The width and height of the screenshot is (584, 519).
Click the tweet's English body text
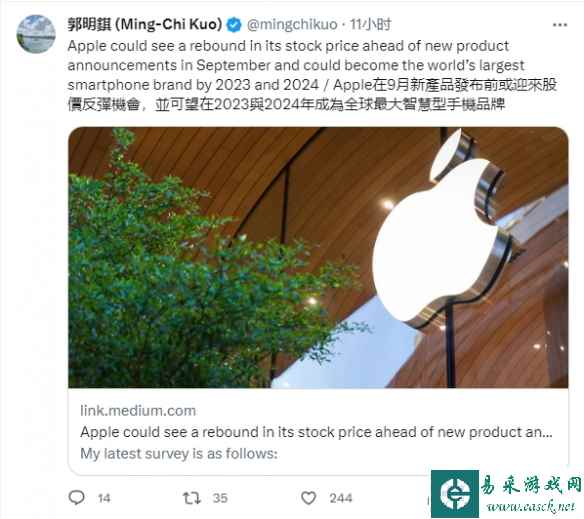[x=296, y=65]
